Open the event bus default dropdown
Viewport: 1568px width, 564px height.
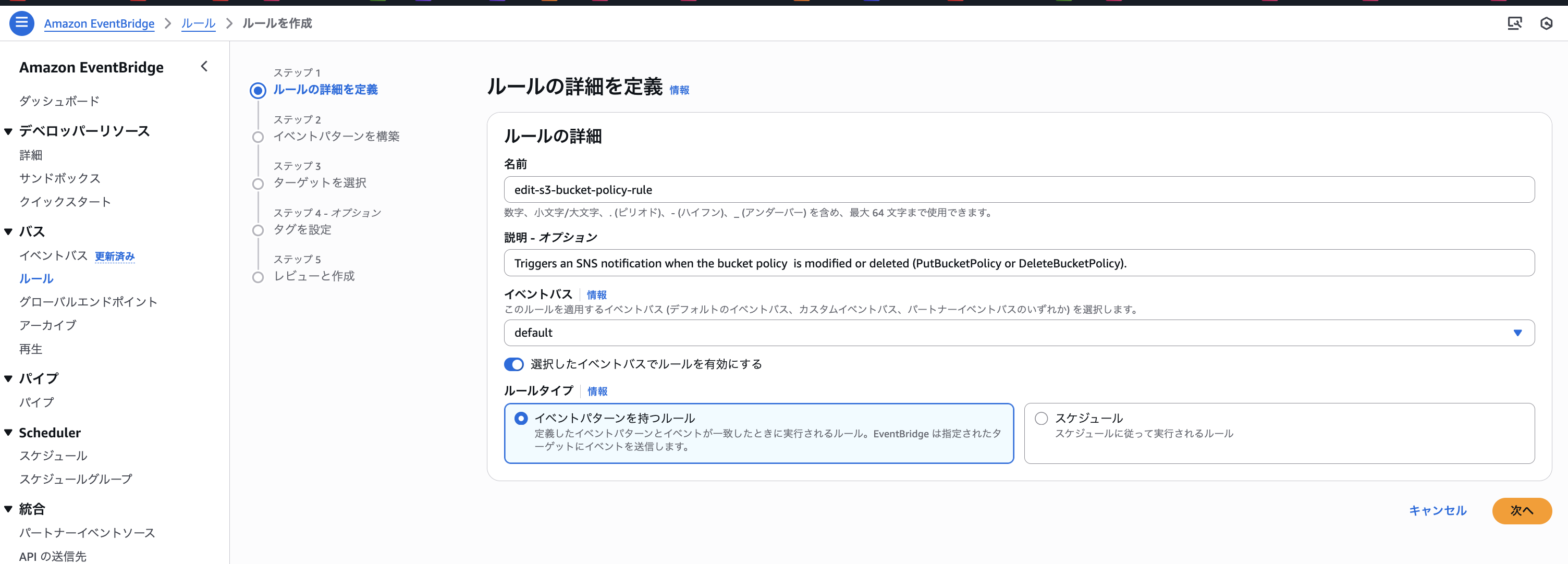tap(1019, 333)
